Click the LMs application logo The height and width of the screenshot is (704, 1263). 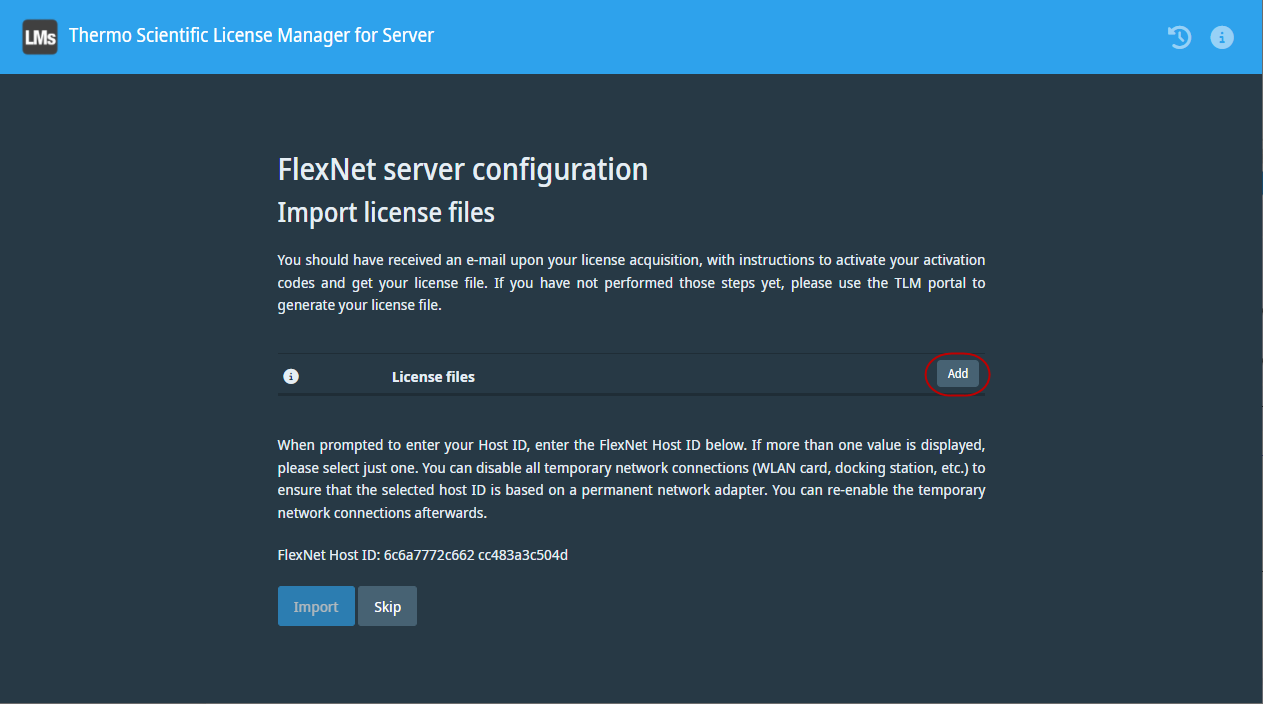point(40,37)
